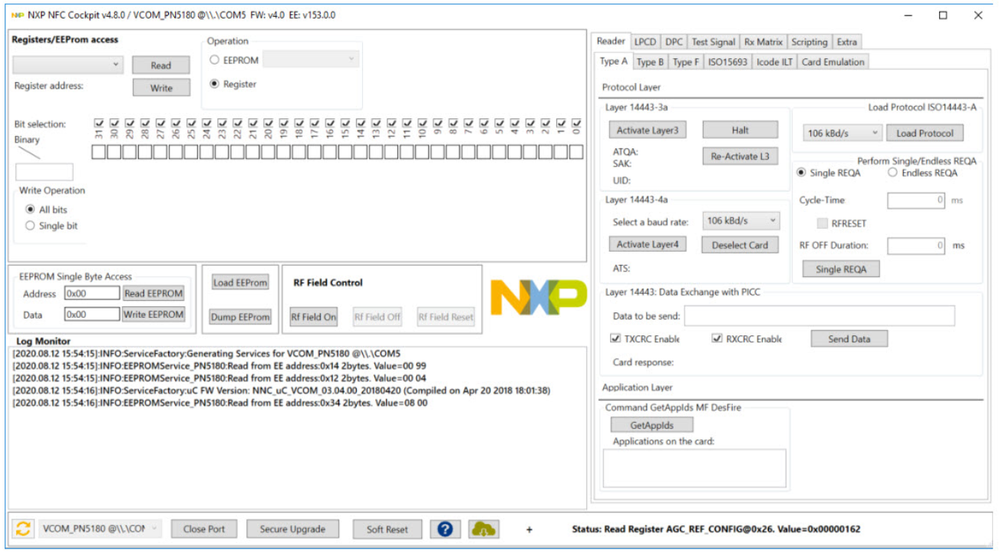This screenshot has width=999, height=555.
Task: Click the Single REQA button
Action: pos(840,269)
